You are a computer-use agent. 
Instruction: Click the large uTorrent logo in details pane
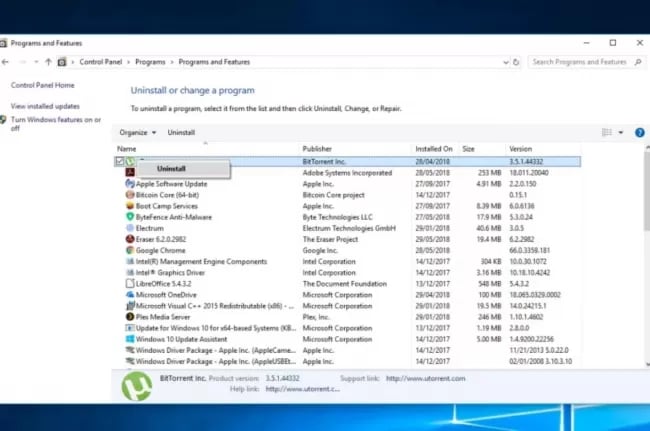tap(137, 386)
